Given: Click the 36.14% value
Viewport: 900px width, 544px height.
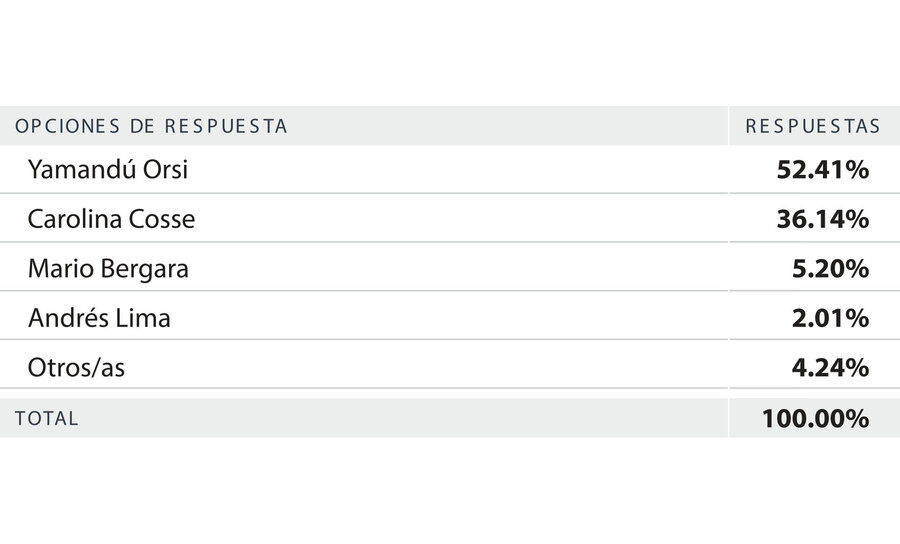Looking at the screenshot, I should [823, 219].
